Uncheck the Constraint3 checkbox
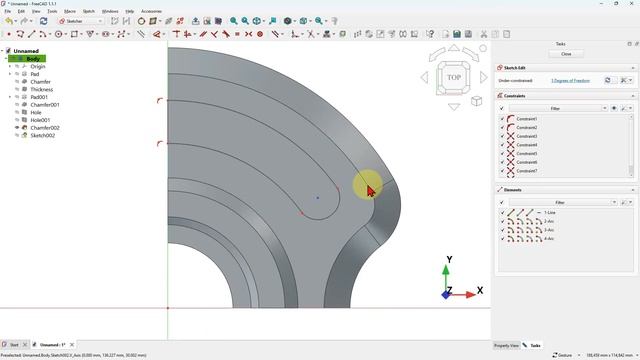This screenshot has width=640, height=360. (502, 136)
